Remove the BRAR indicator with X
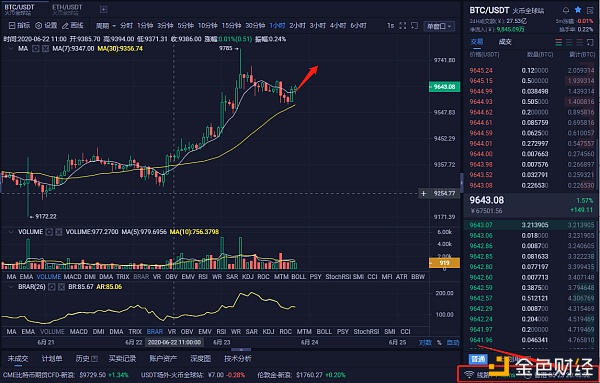The width and height of the screenshot is (600, 383). pyautogui.click(x=61, y=287)
